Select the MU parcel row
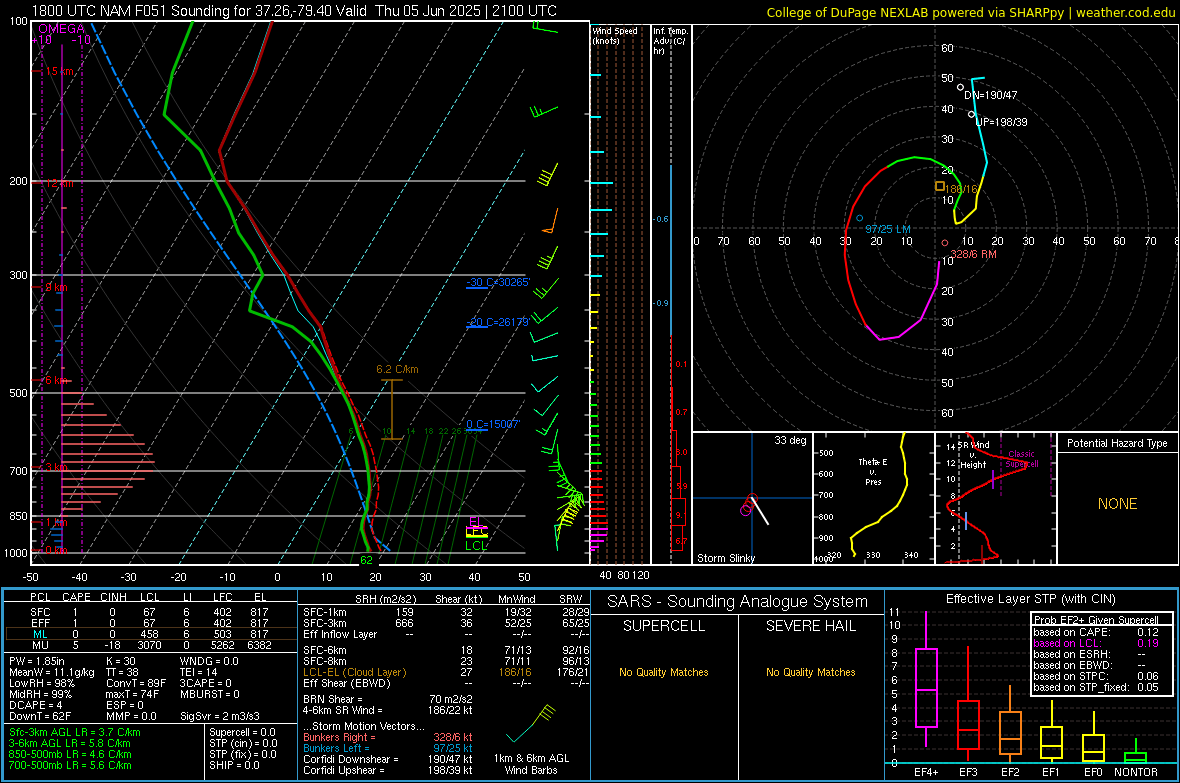Viewport: 1180px width, 783px height. pyautogui.click(x=149, y=645)
